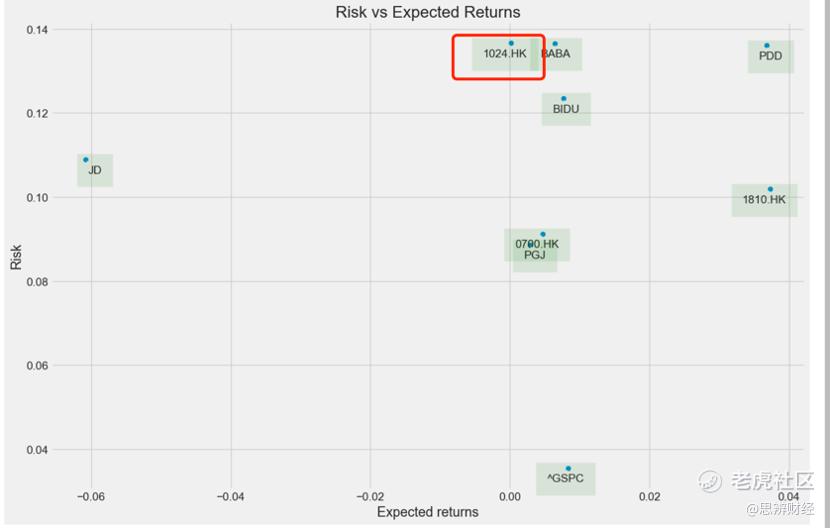Click the 0.00 x-axis tick label
The width and height of the screenshot is (830, 528).
tap(510, 496)
